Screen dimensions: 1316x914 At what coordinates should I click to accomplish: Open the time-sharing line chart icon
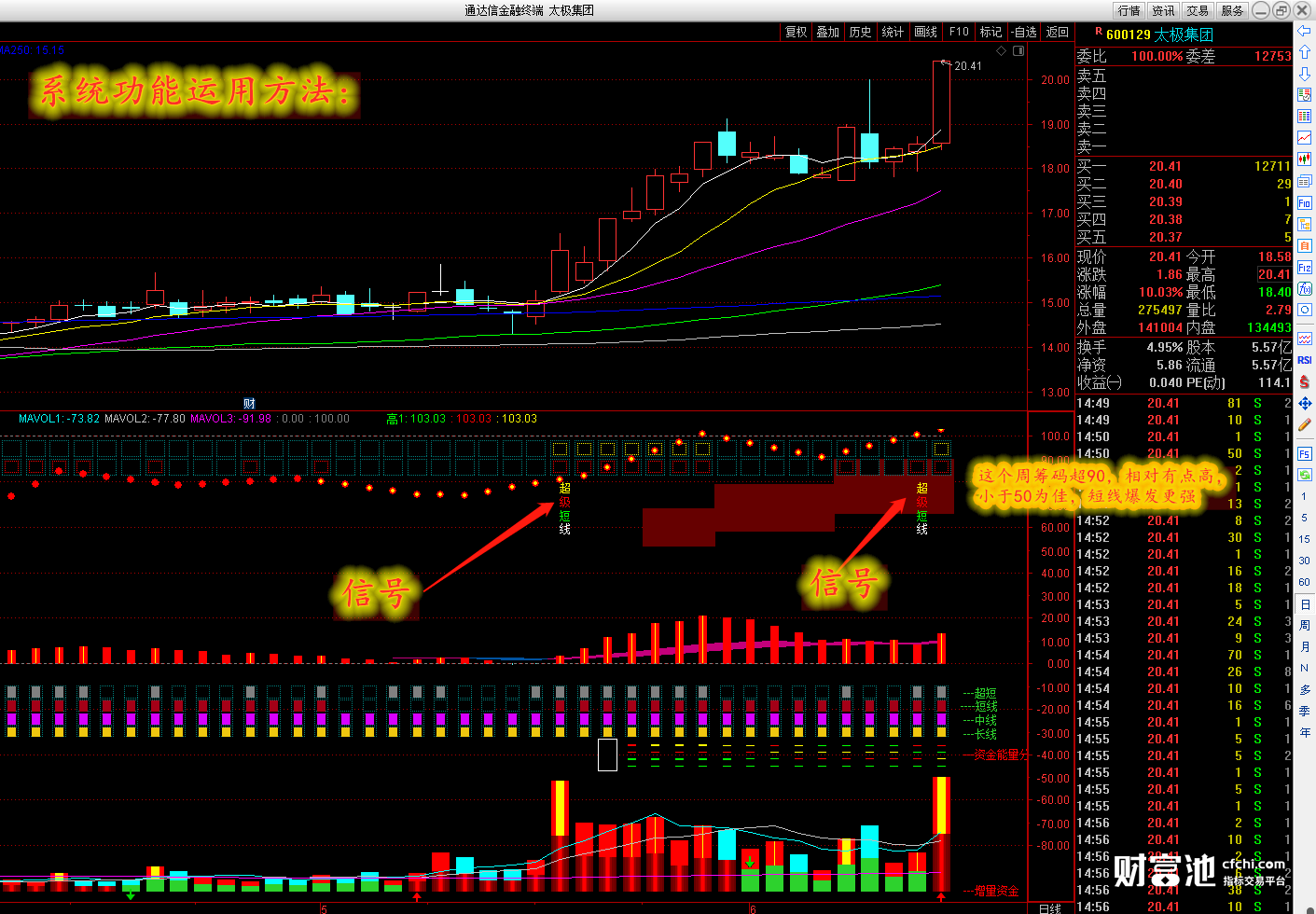pos(1305,137)
